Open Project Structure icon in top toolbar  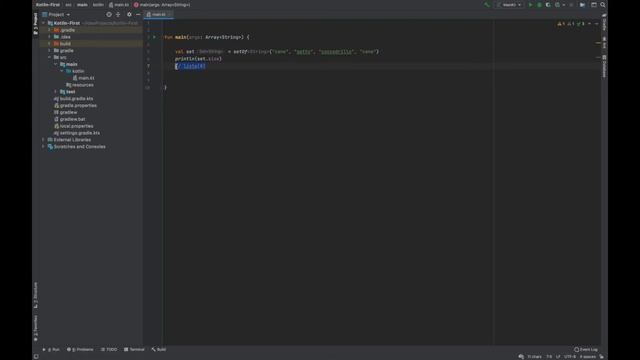click(582, 5)
